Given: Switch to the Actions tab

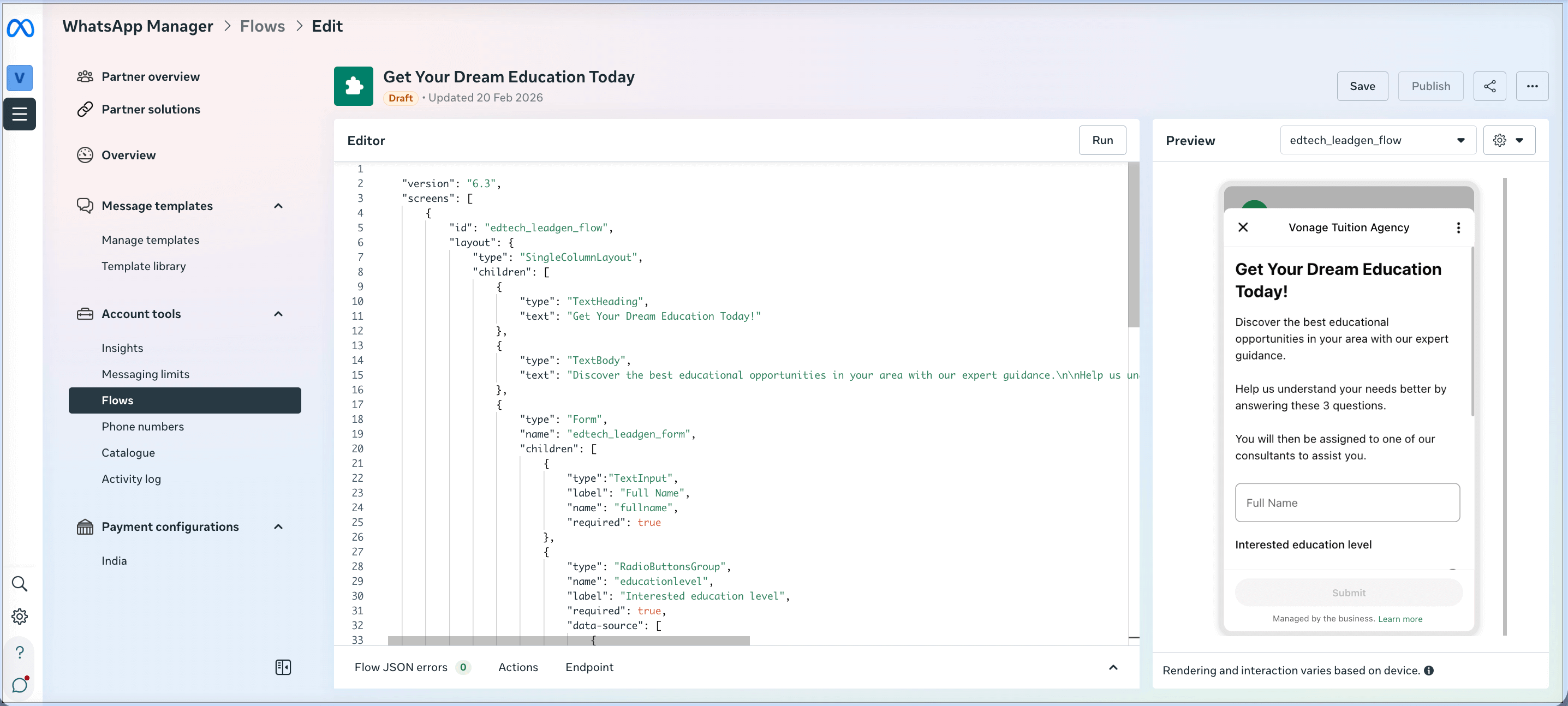Looking at the screenshot, I should pos(518,667).
